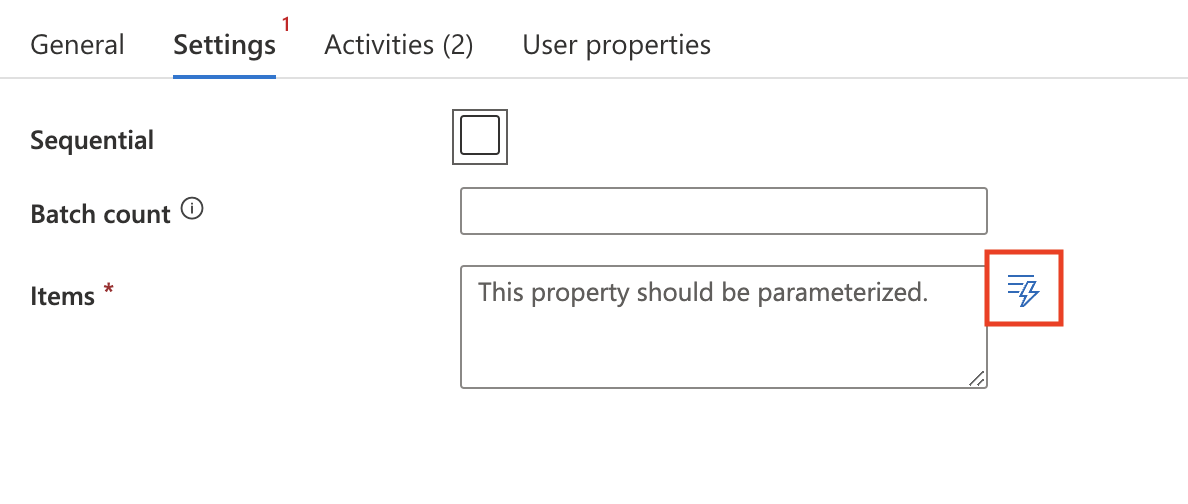Open the Activities (2) tab
1188x504 pixels.
pos(399,45)
